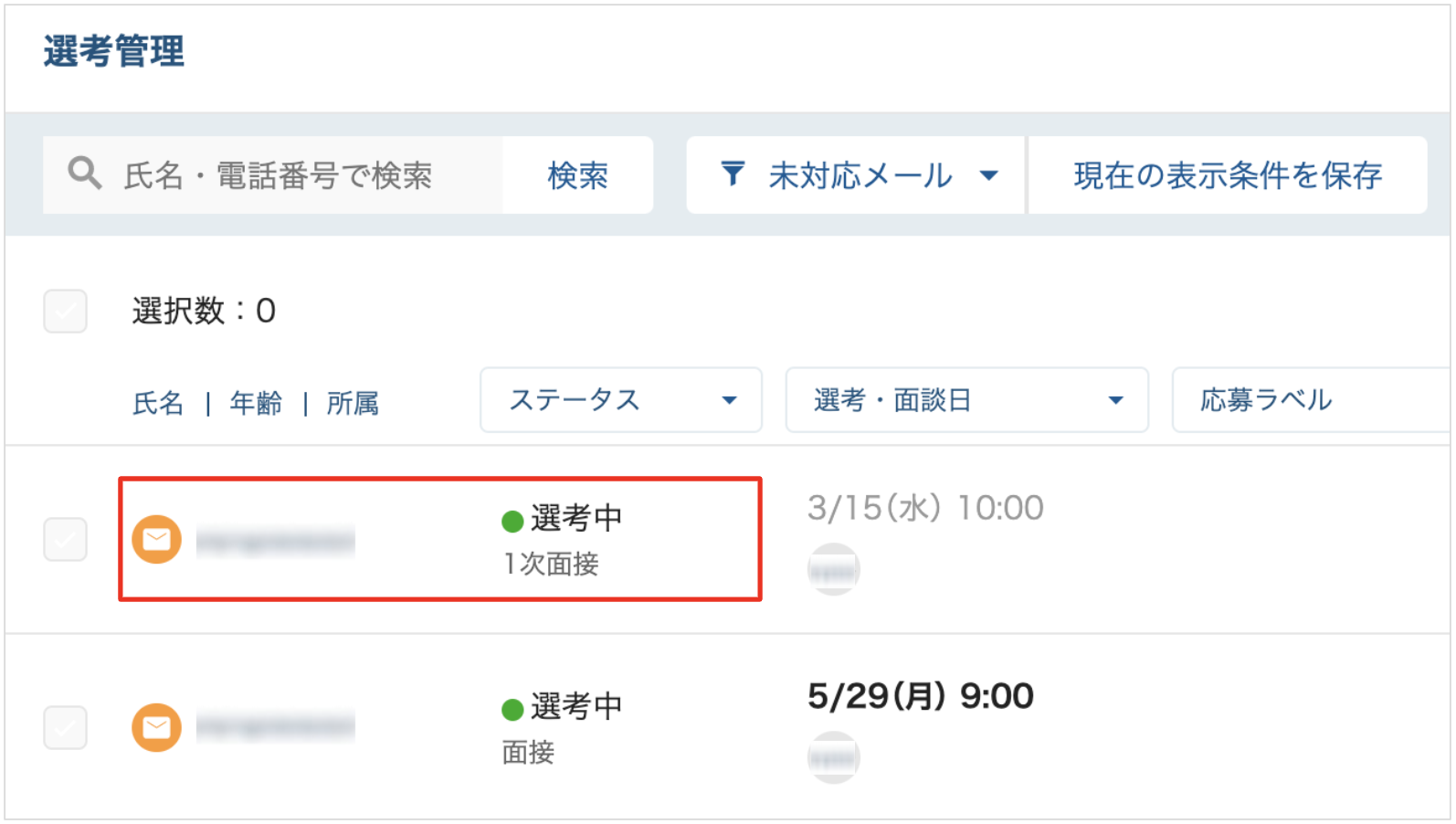This screenshot has height=824, width=1456.
Task: Click the green status dot in second row
Action: tap(512, 710)
